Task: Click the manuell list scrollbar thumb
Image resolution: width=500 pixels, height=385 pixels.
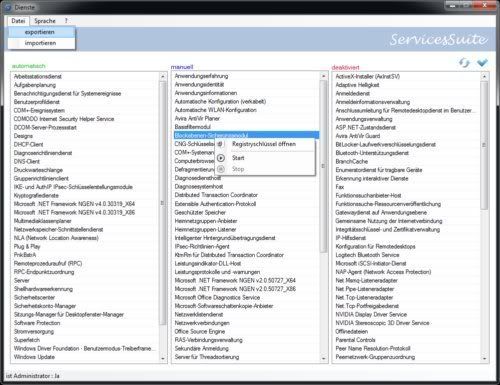Action: 323,166
